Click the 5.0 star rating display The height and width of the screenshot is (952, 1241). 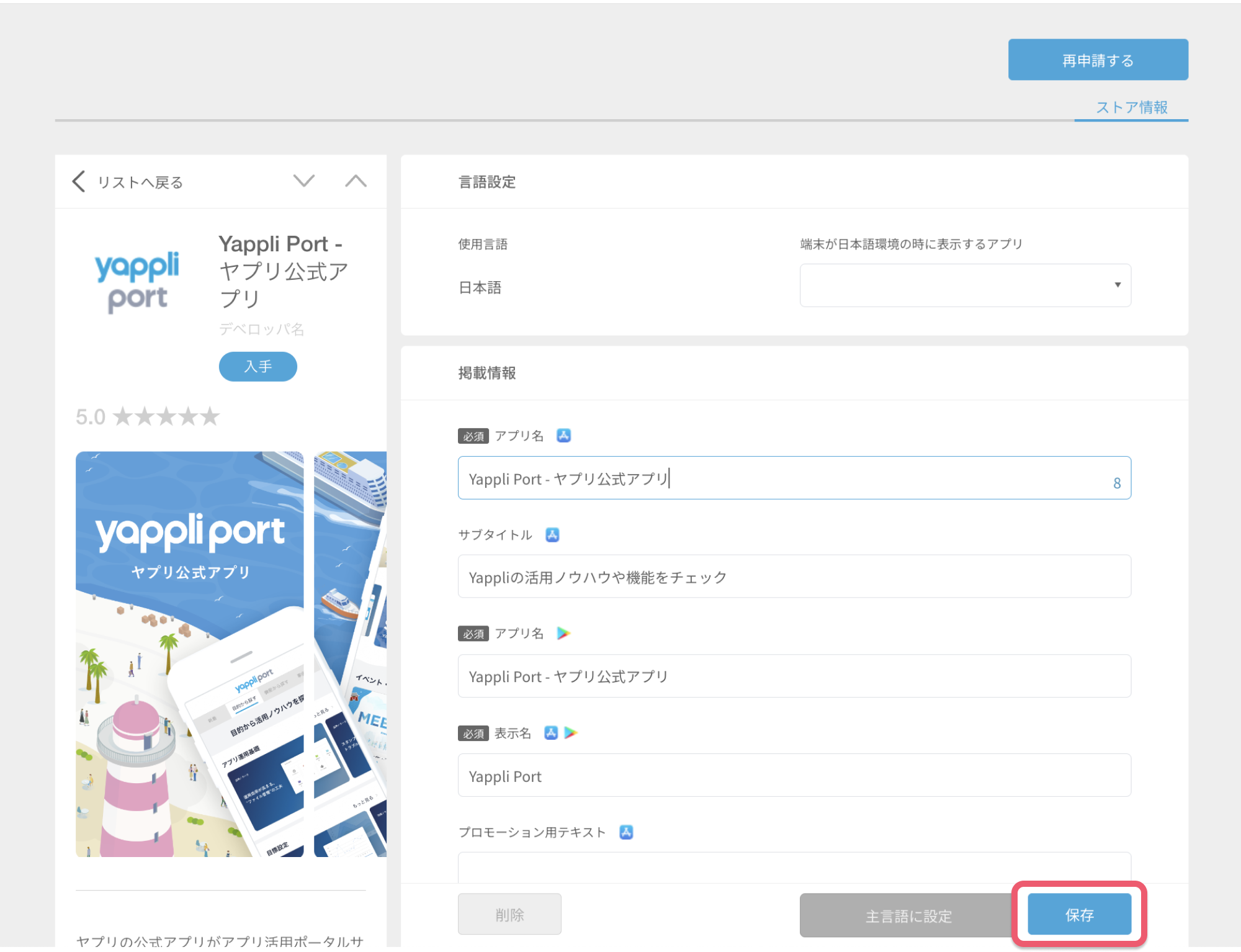coord(148,416)
